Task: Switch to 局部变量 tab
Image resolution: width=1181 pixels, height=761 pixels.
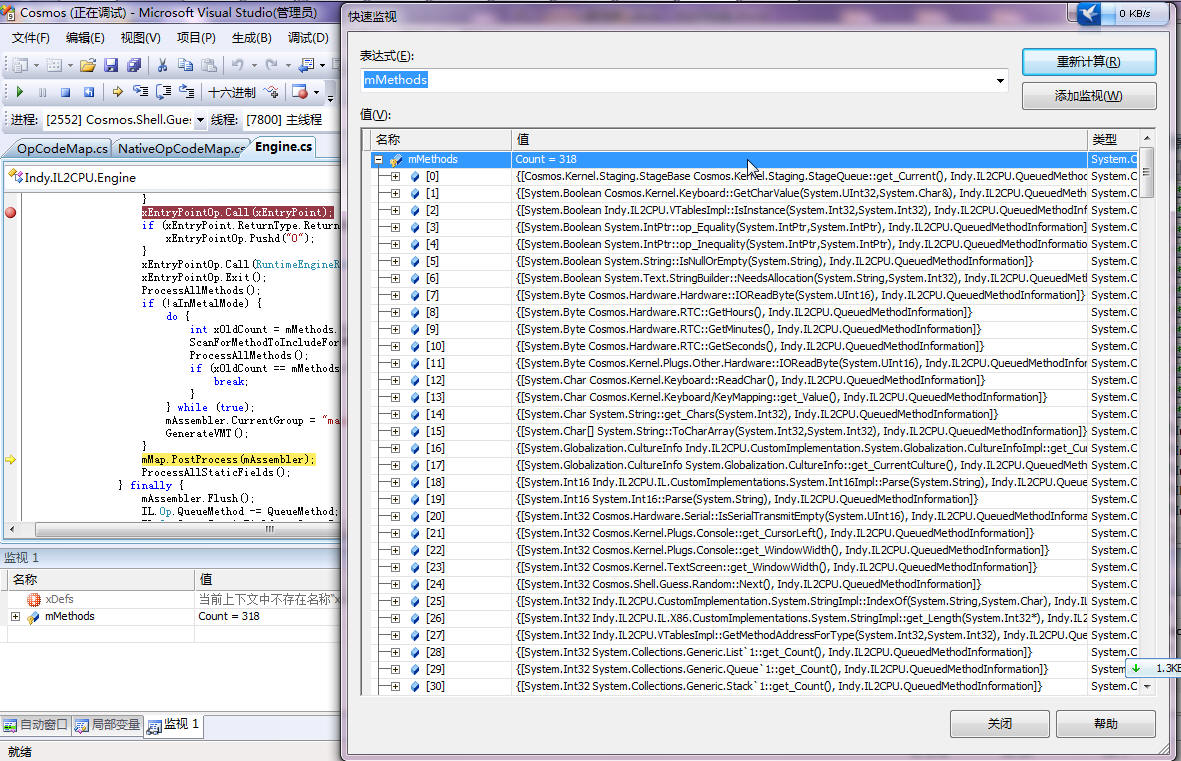Action: click(x=108, y=725)
